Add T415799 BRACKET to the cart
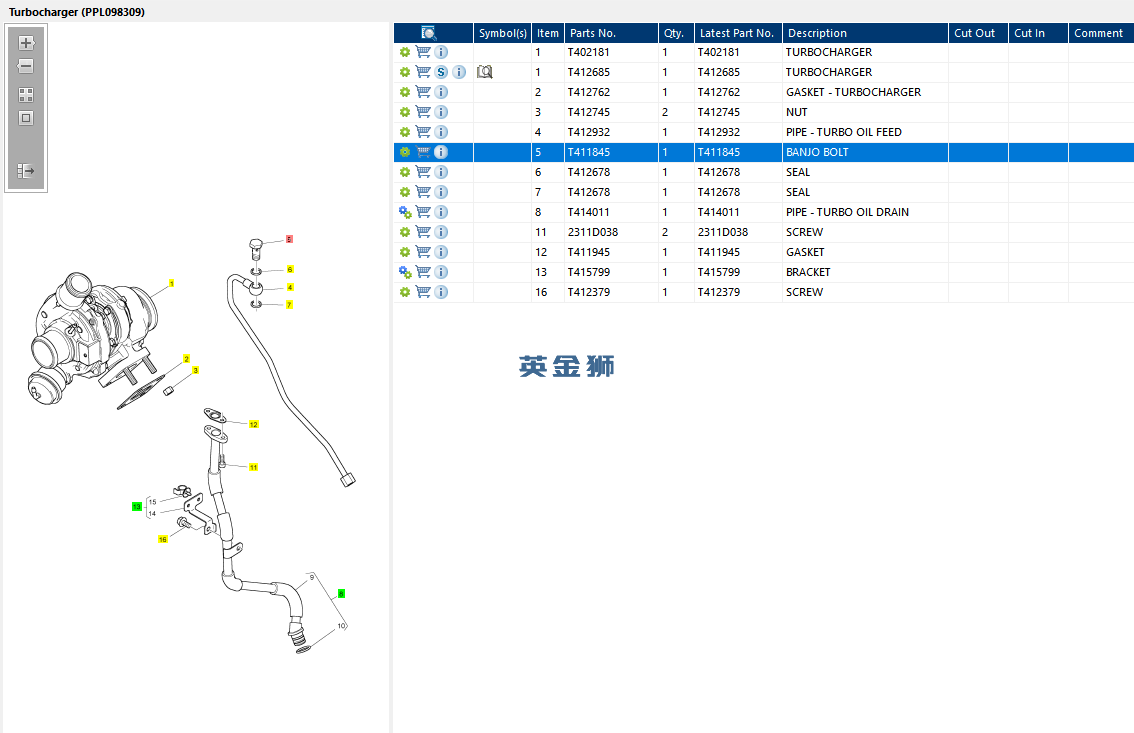Viewport: 1134px width, 733px height. click(x=423, y=272)
